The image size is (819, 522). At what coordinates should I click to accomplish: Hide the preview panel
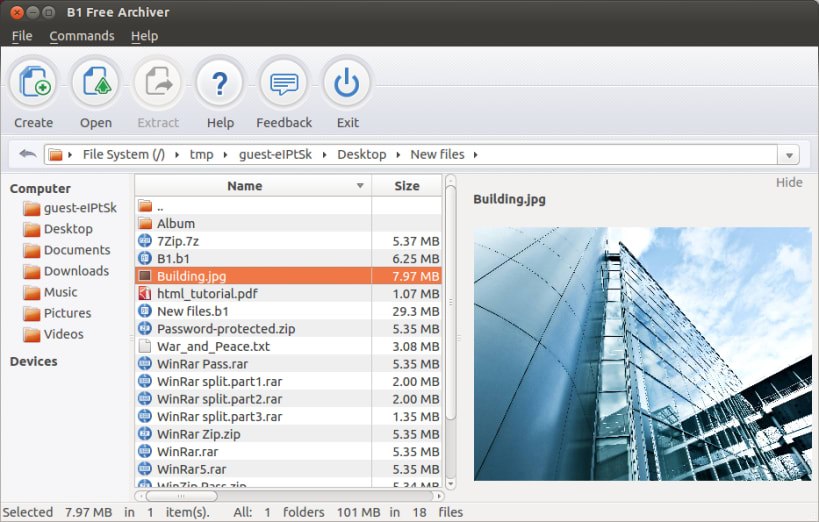789,182
